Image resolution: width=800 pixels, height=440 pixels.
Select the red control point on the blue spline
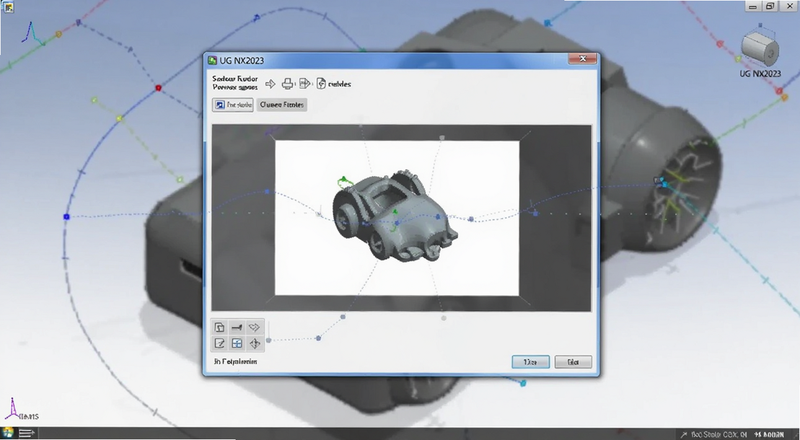(158, 88)
